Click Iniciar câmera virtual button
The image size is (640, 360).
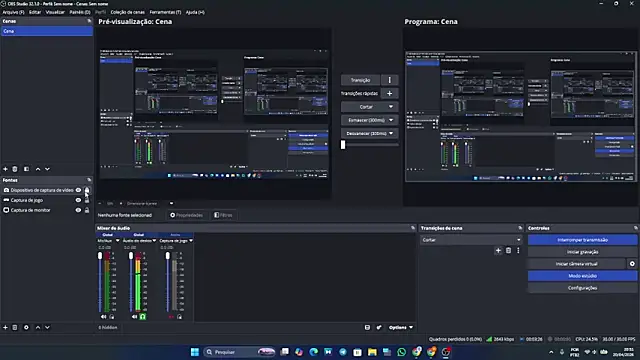[x=576, y=264]
